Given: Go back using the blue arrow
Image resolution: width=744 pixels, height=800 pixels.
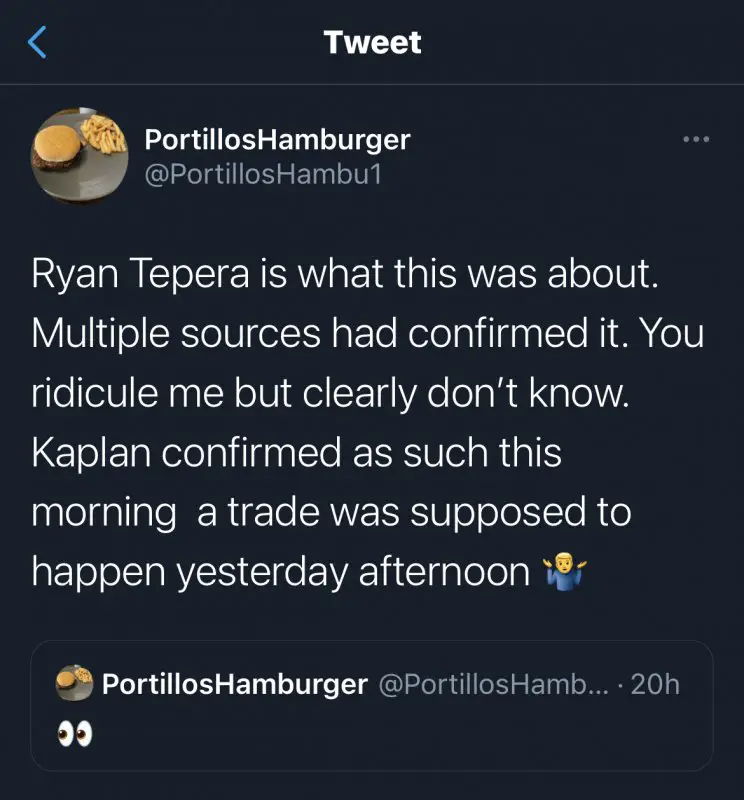Looking at the screenshot, I should pyautogui.click(x=37, y=42).
